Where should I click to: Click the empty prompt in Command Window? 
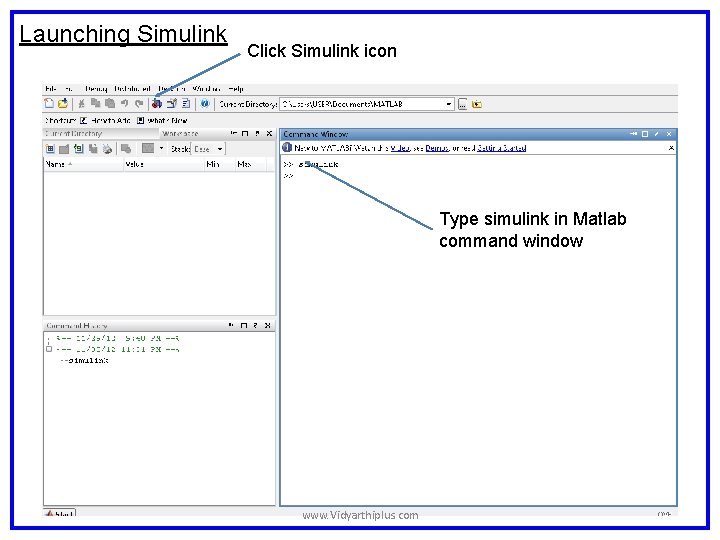point(289,176)
